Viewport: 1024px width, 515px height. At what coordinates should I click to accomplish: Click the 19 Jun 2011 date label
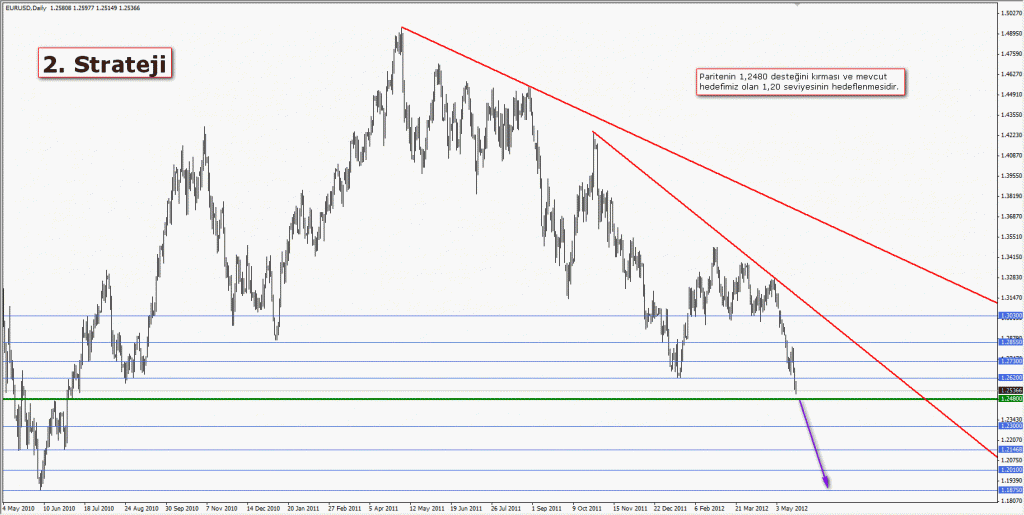tap(468, 507)
